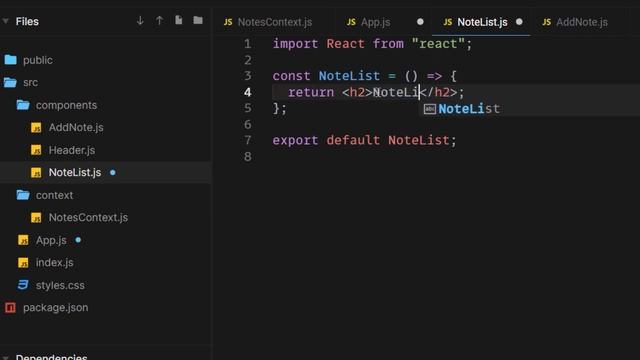Open package.json in the file tree

[x=56, y=308]
